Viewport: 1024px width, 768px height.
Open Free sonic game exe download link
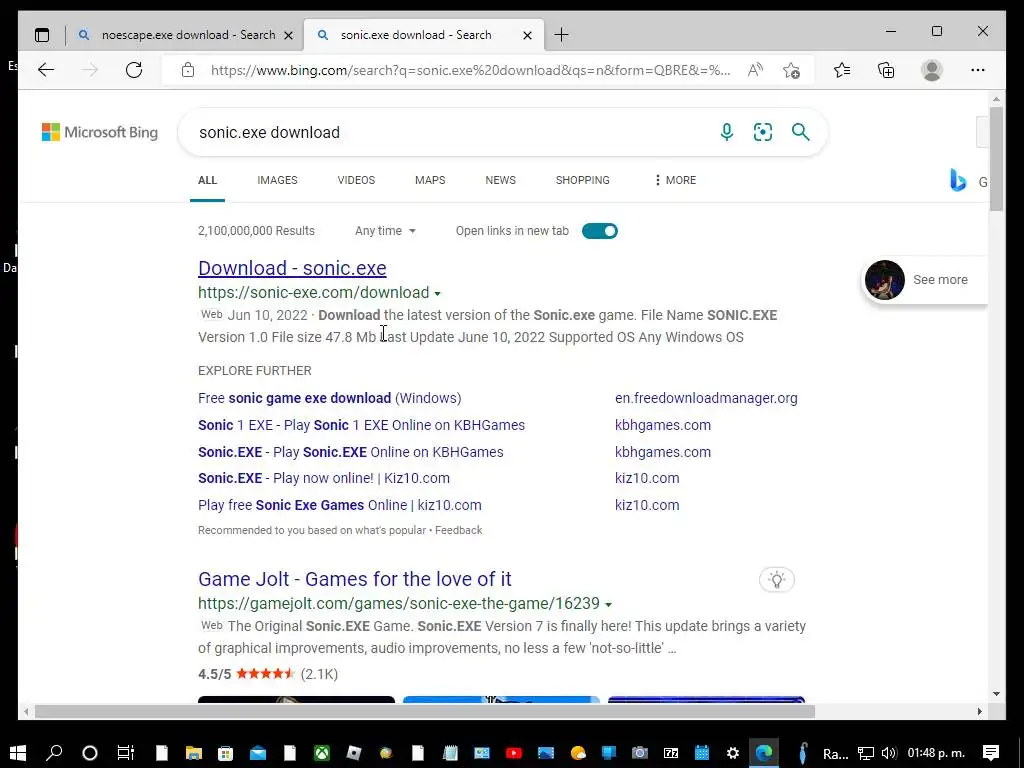(329, 398)
